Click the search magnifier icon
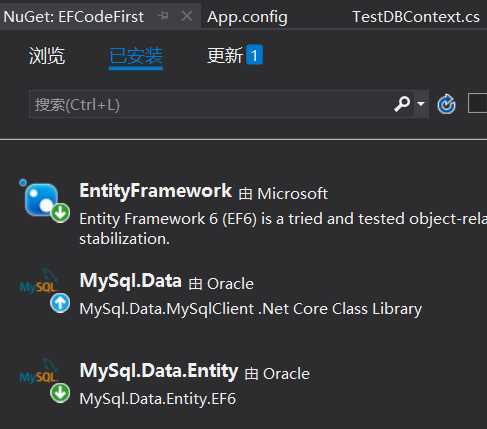The width and height of the screenshot is (487, 429). 402,104
